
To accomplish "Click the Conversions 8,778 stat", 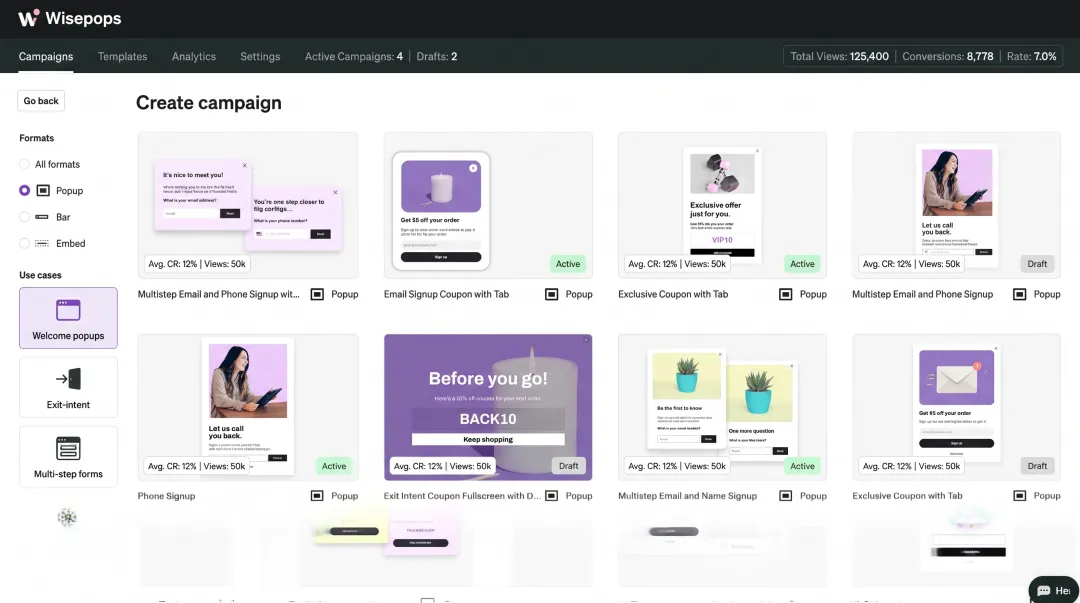I will point(947,57).
